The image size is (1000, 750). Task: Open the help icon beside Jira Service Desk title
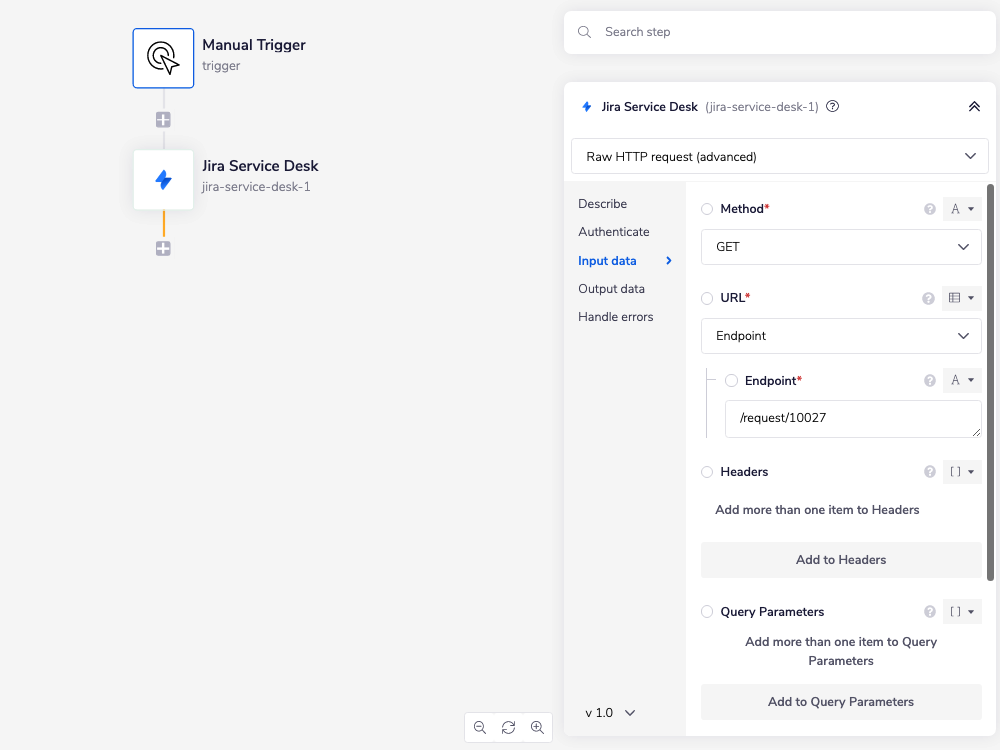pyautogui.click(x=831, y=106)
